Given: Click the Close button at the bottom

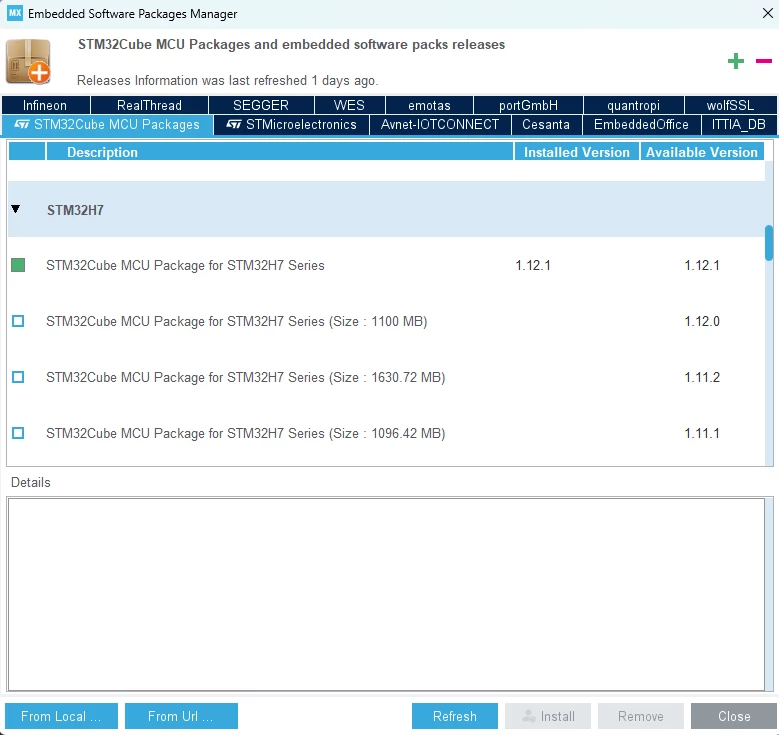Looking at the screenshot, I should tap(734, 716).
